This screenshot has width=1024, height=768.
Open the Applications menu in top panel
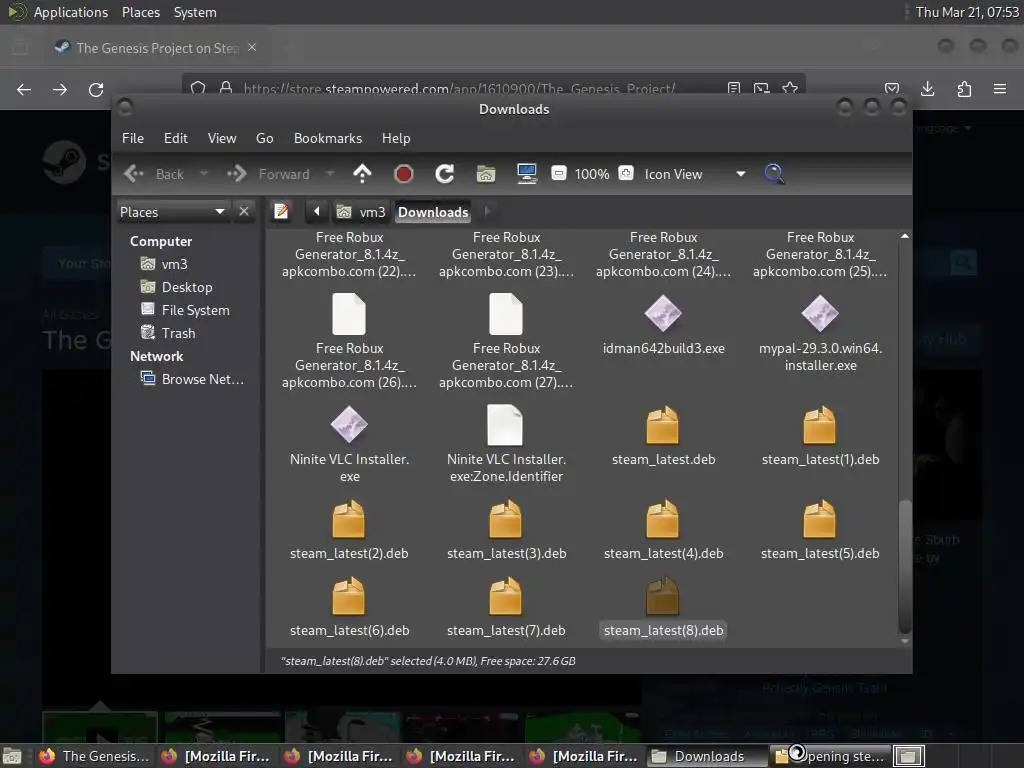(x=71, y=12)
